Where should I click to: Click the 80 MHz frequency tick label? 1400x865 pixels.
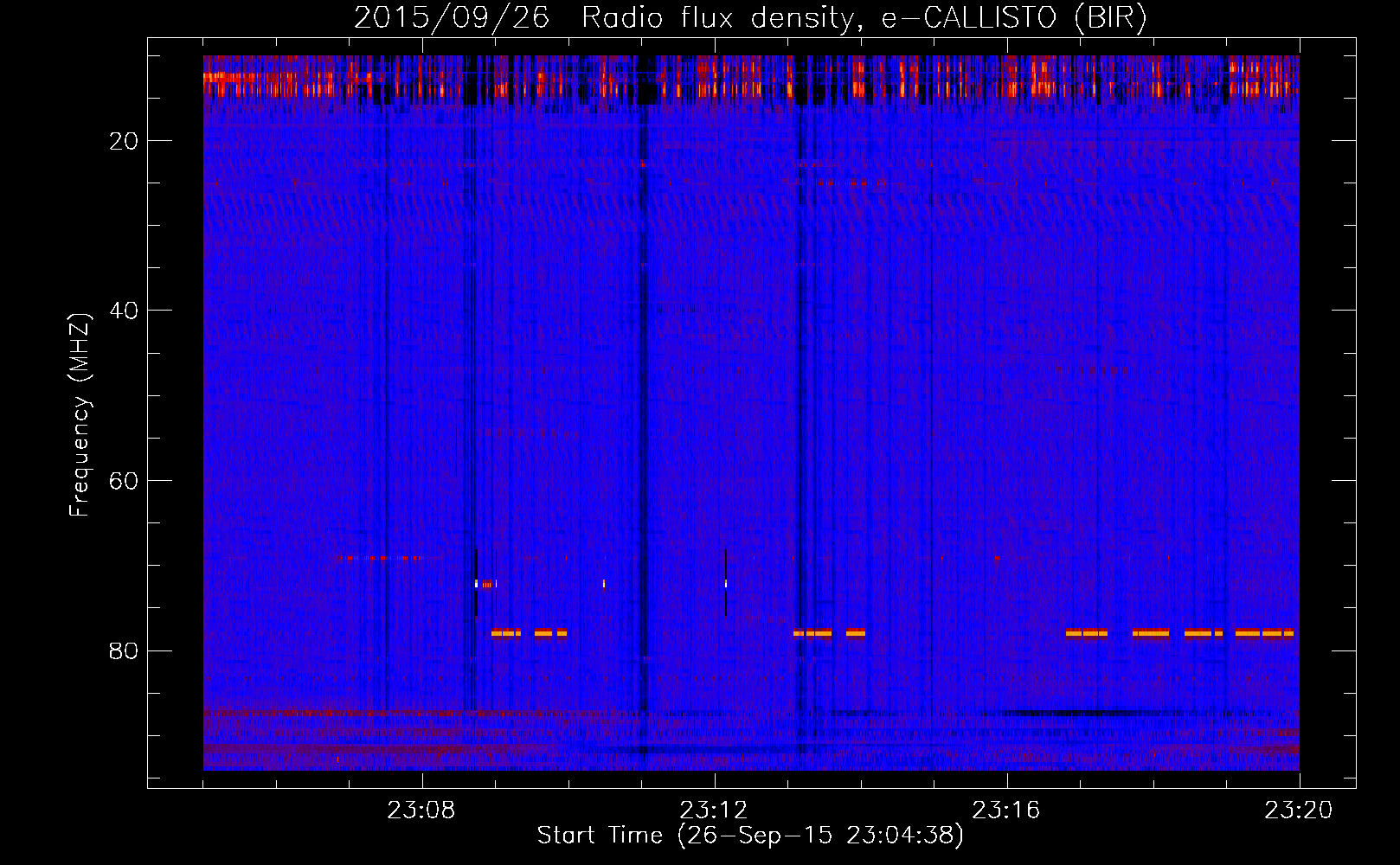pyautogui.click(x=125, y=650)
